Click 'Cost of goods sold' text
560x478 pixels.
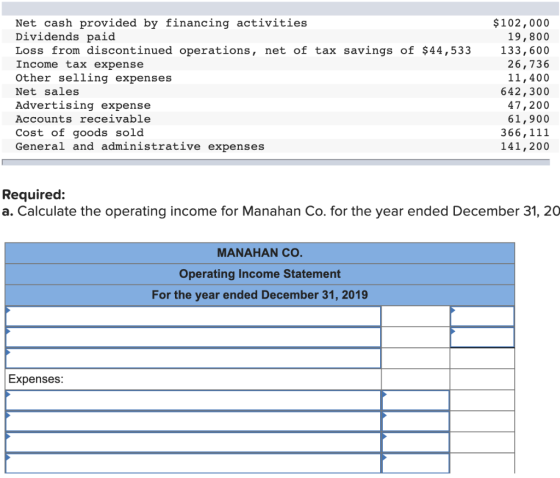[79, 133]
